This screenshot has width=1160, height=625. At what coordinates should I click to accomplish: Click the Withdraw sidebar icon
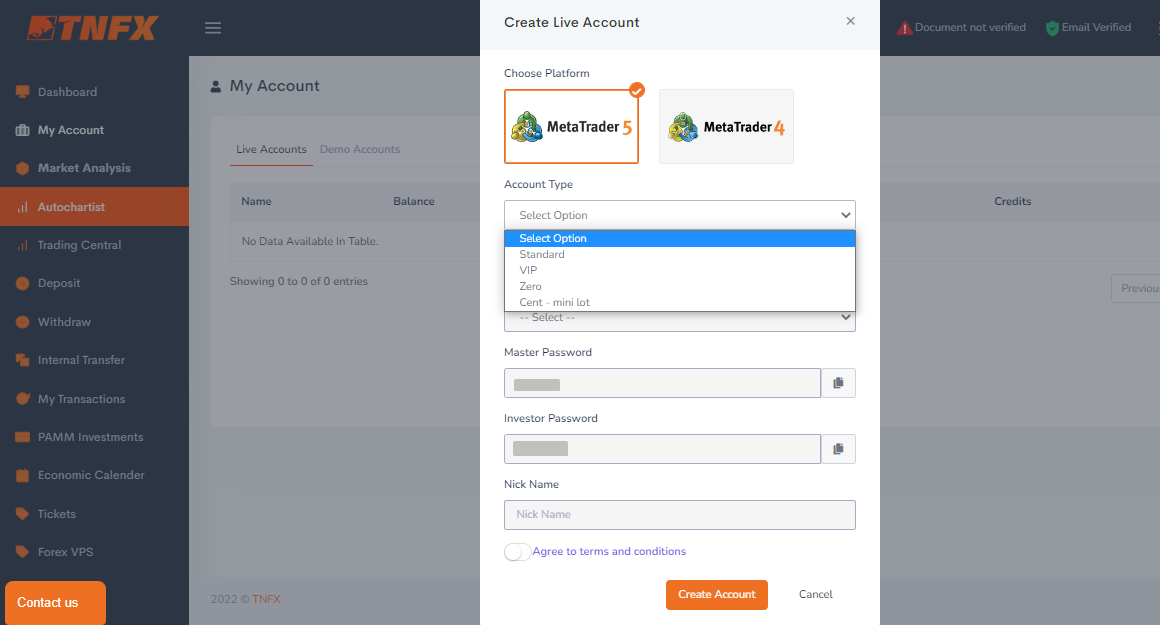pos(22,322)
